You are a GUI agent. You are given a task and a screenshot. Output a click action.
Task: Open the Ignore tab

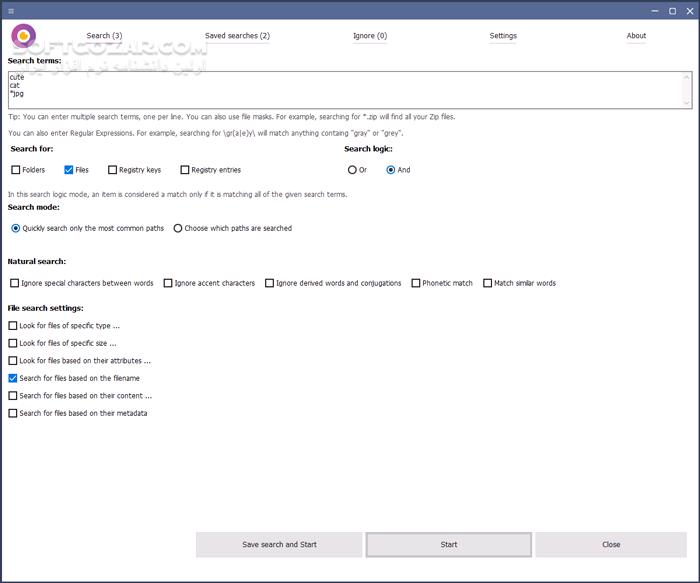tap(369, 36)
